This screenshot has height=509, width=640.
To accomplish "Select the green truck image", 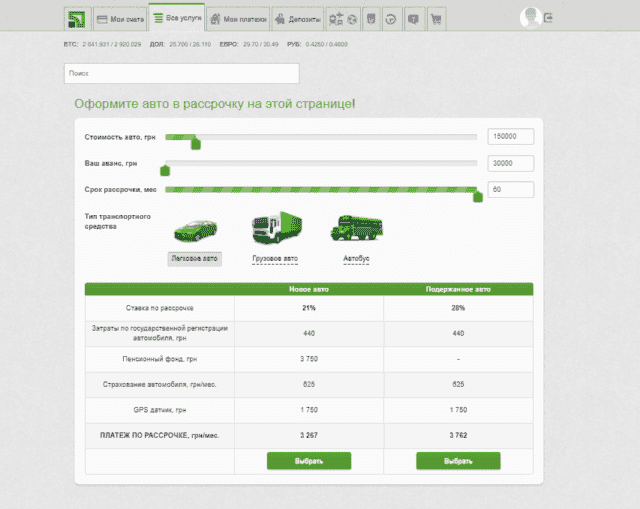I will click(x=273, y=228).
